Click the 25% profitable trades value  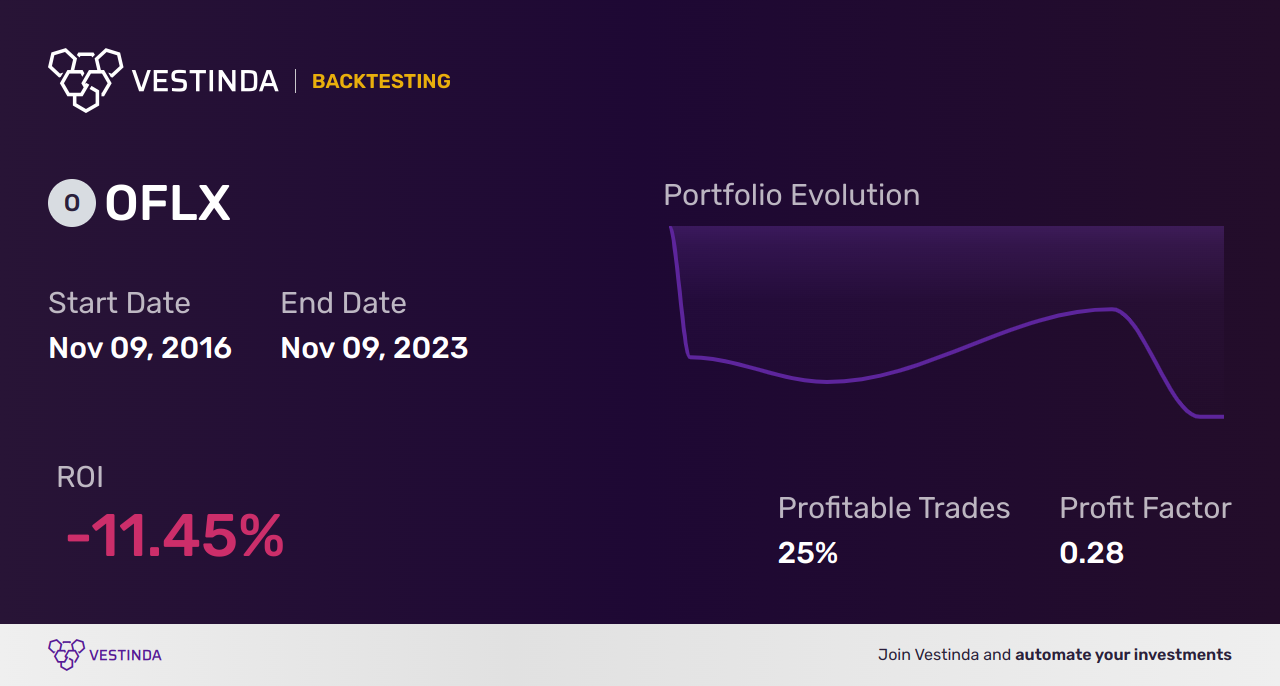coord(808,553)
